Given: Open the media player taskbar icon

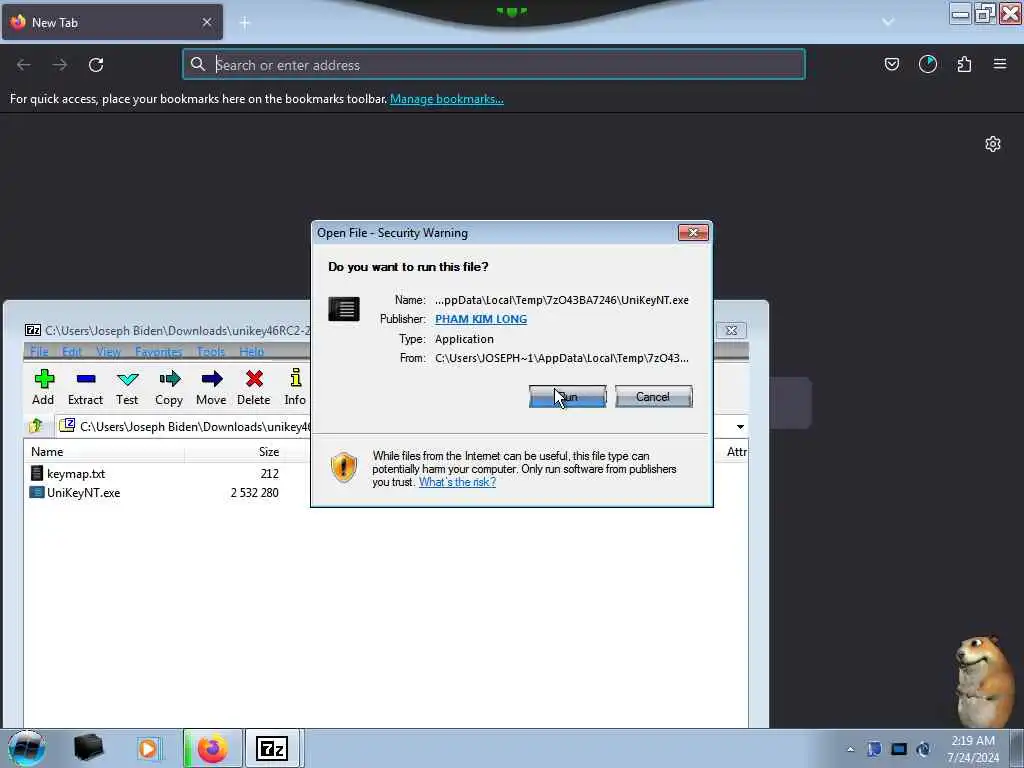Looking at the screenshot, I should [148, 748].
